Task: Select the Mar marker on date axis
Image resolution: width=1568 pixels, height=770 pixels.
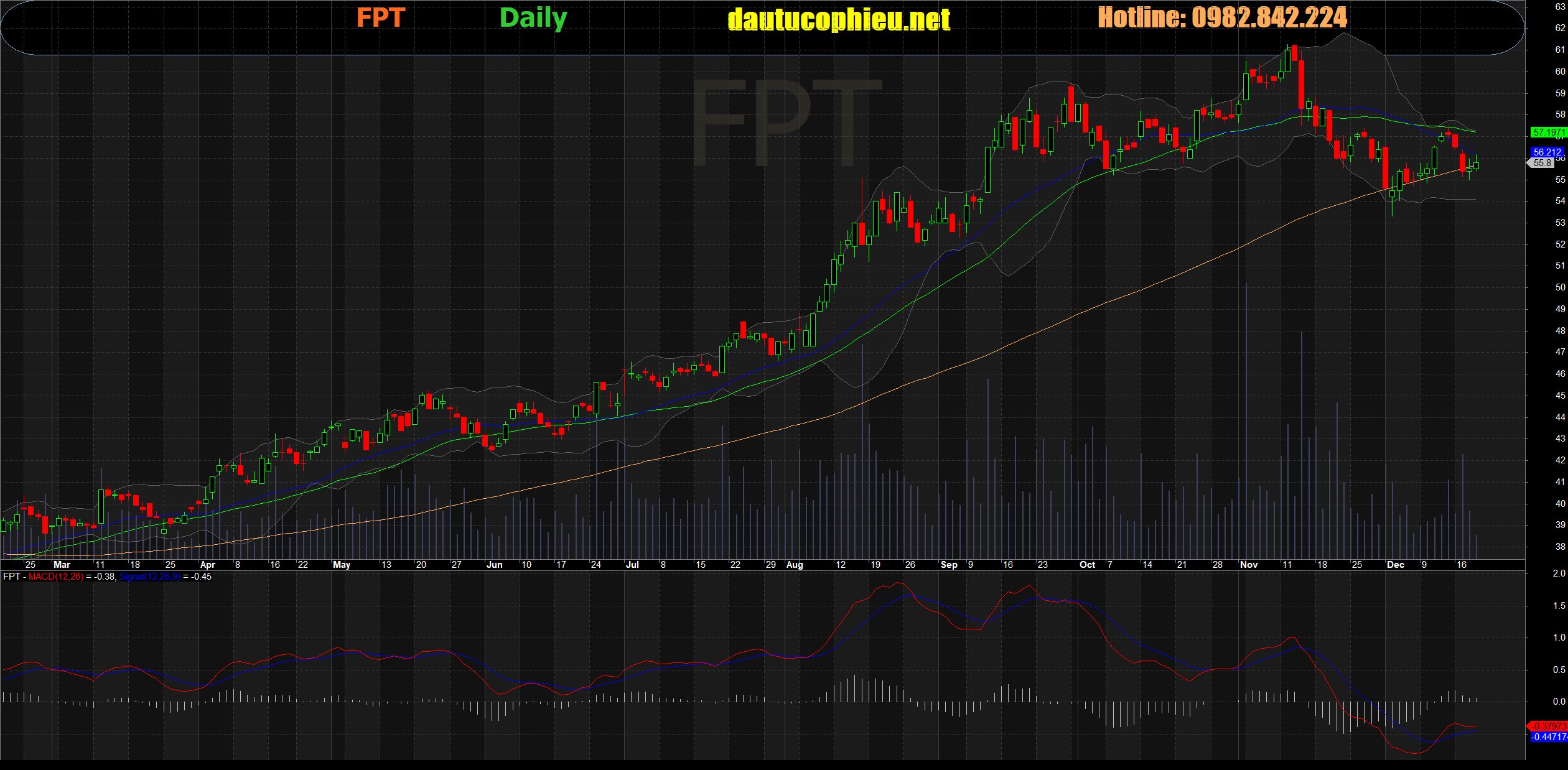Action: [62, 565]
